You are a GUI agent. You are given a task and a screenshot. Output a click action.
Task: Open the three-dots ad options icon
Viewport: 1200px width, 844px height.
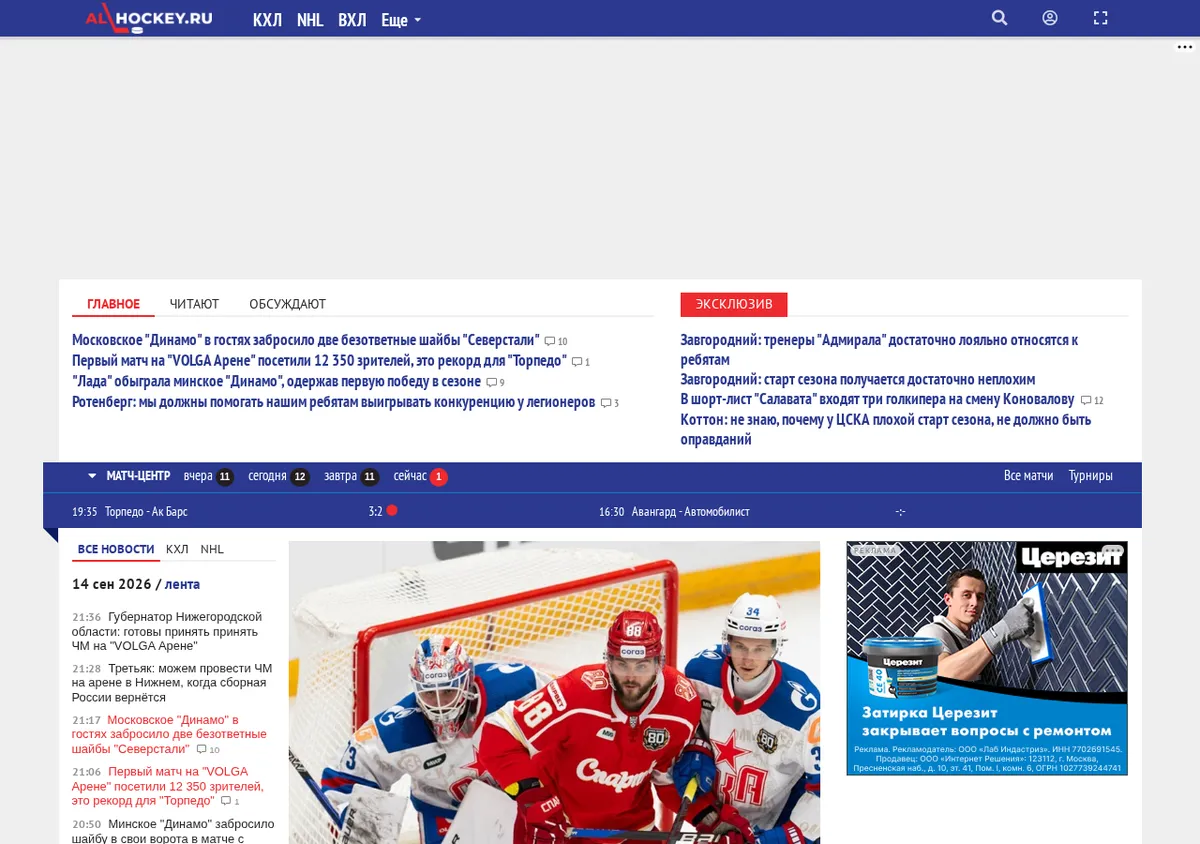coord(1185,47)
